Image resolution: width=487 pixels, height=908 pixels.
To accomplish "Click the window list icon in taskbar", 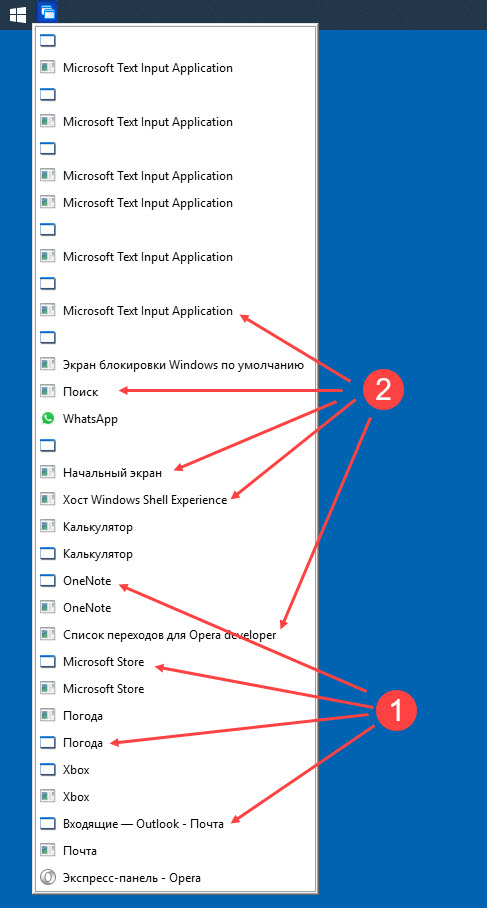I will click(x=47, y=12).
